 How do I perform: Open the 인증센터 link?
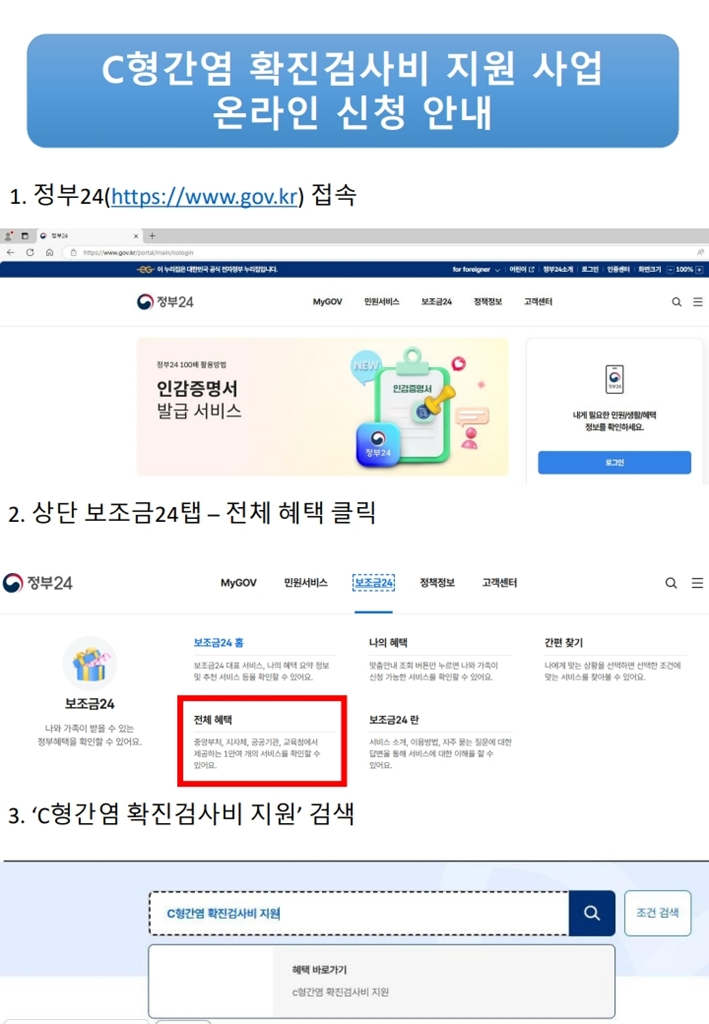click(x=618, y=269)
